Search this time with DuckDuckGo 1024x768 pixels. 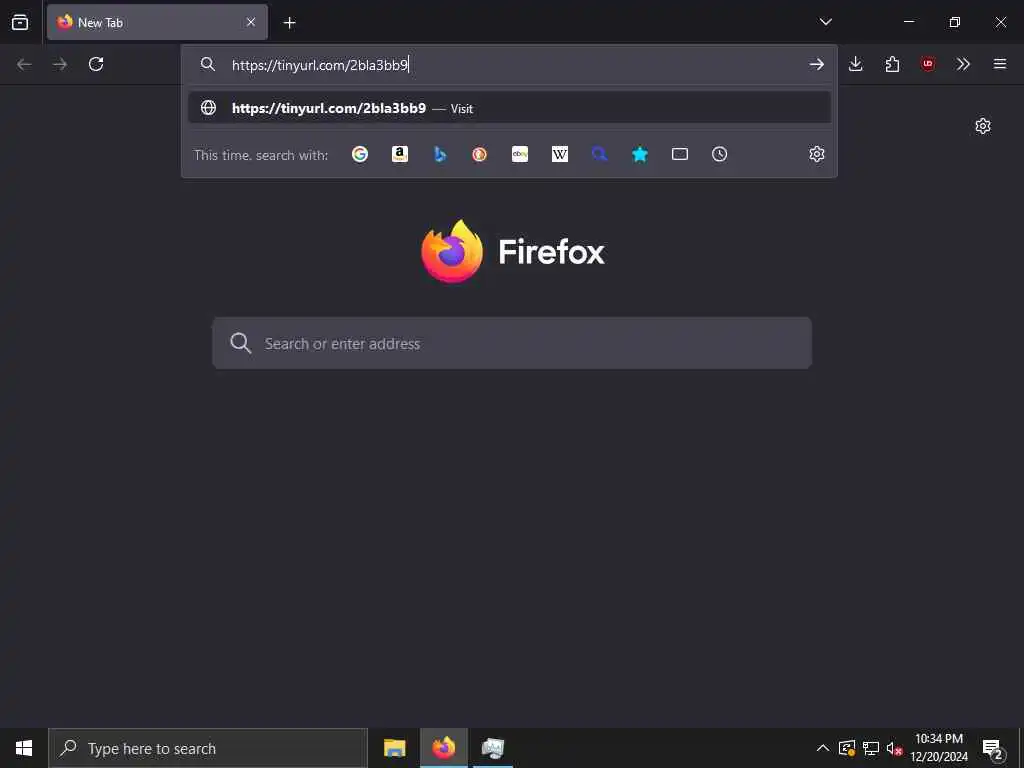pyautogui.click(x=479, y=154)
